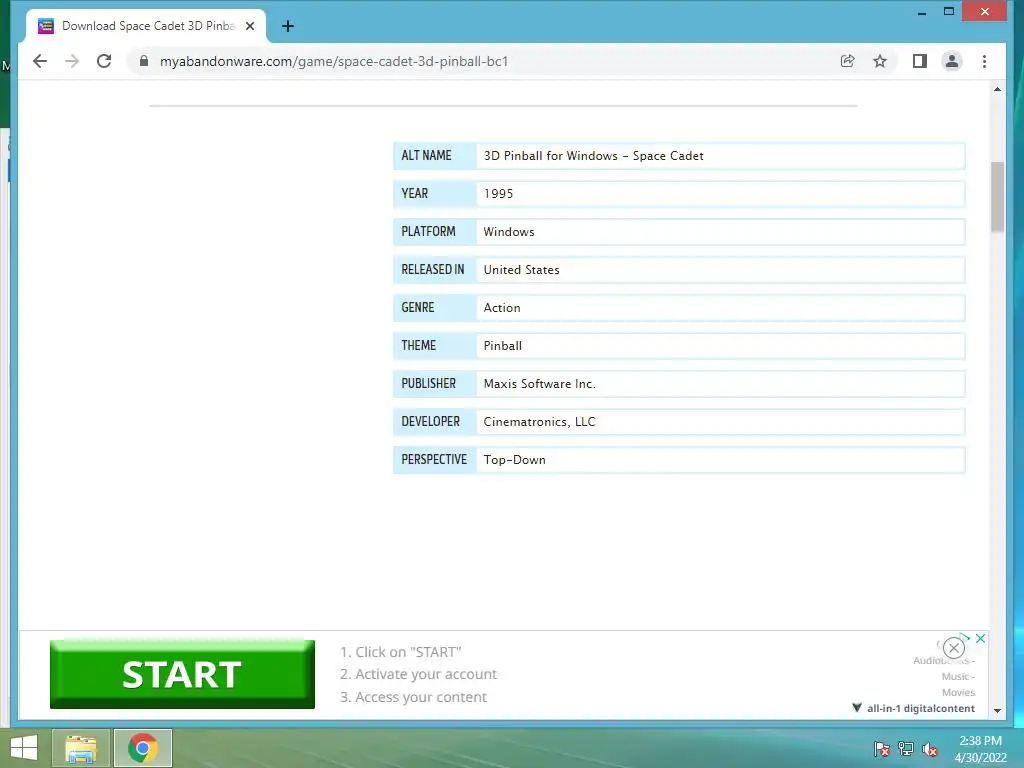Minimize the Chrome window
1024x768 pixels.
(921, 12)
